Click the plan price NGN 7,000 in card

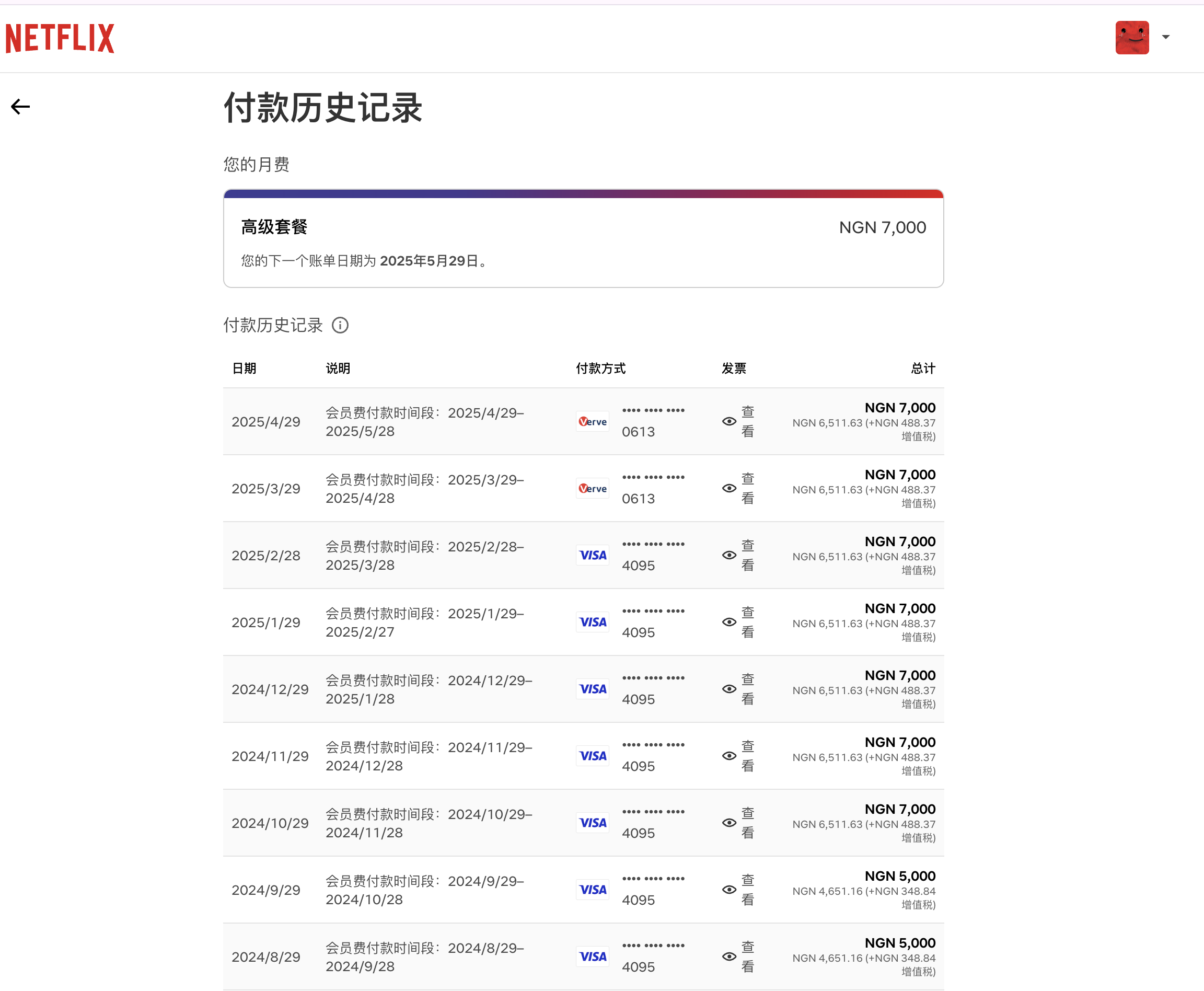[882, 227]
